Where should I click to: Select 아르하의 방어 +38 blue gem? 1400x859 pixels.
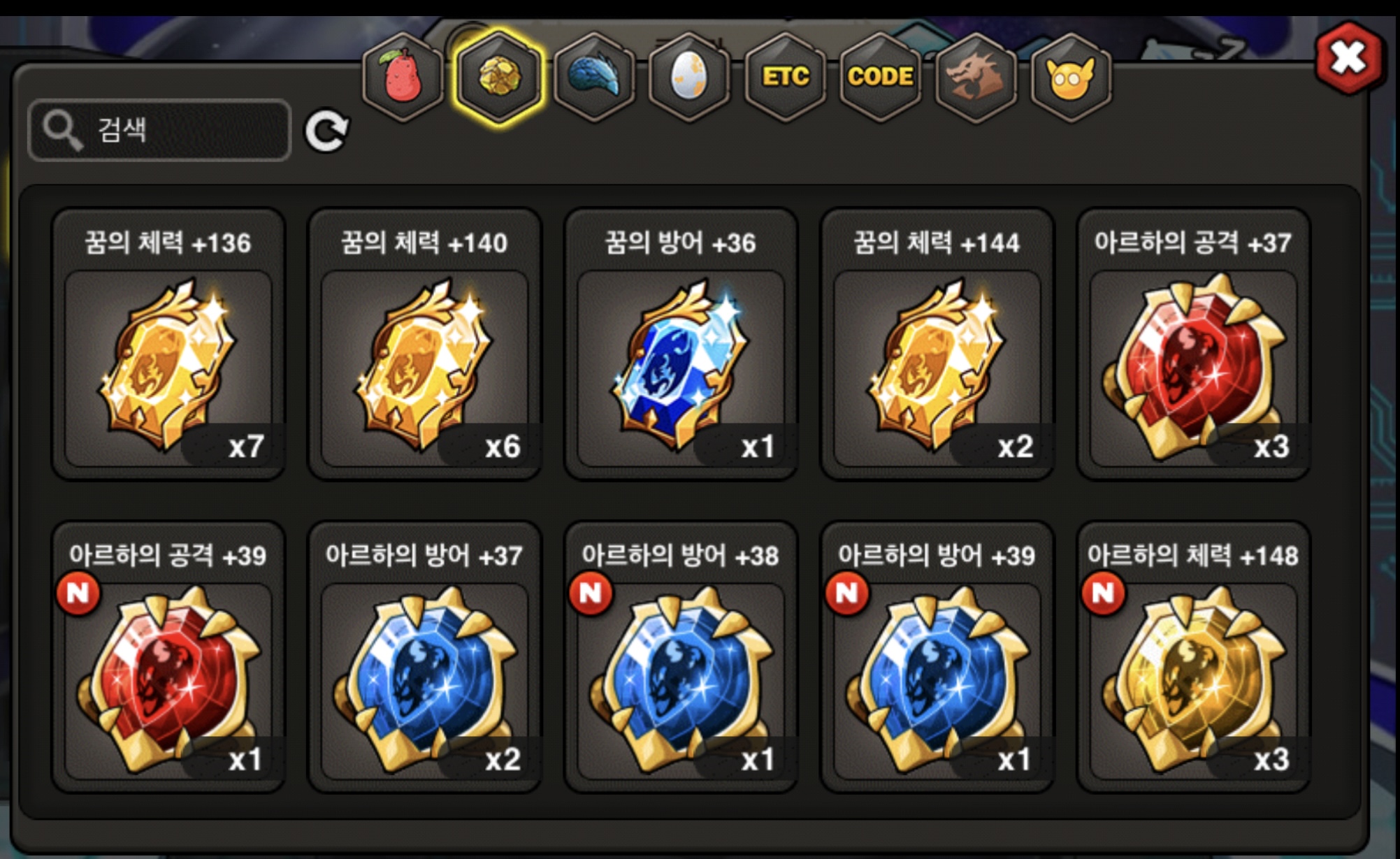tap(681, 657)
